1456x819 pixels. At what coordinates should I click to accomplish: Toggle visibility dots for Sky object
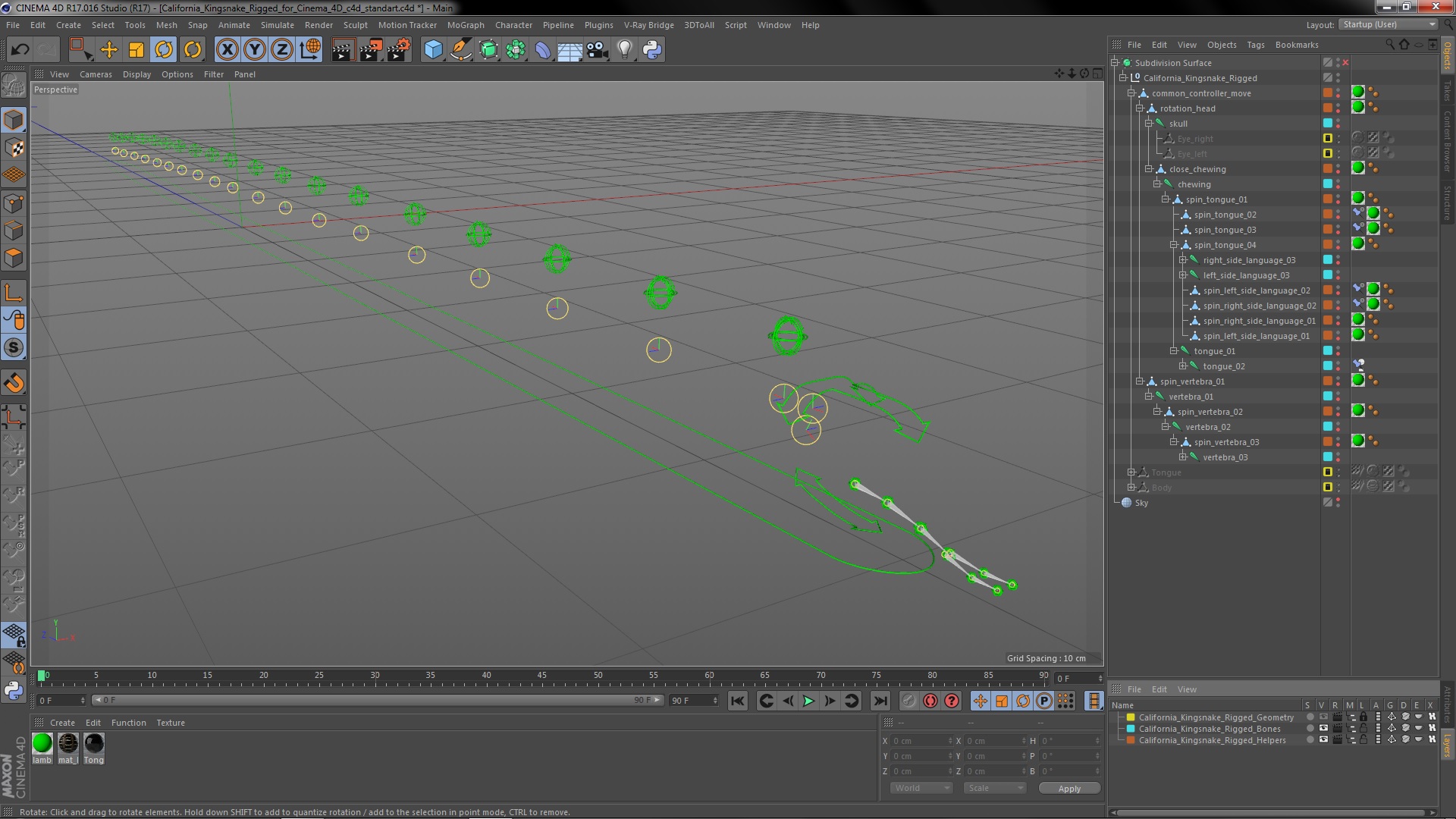1338,503
